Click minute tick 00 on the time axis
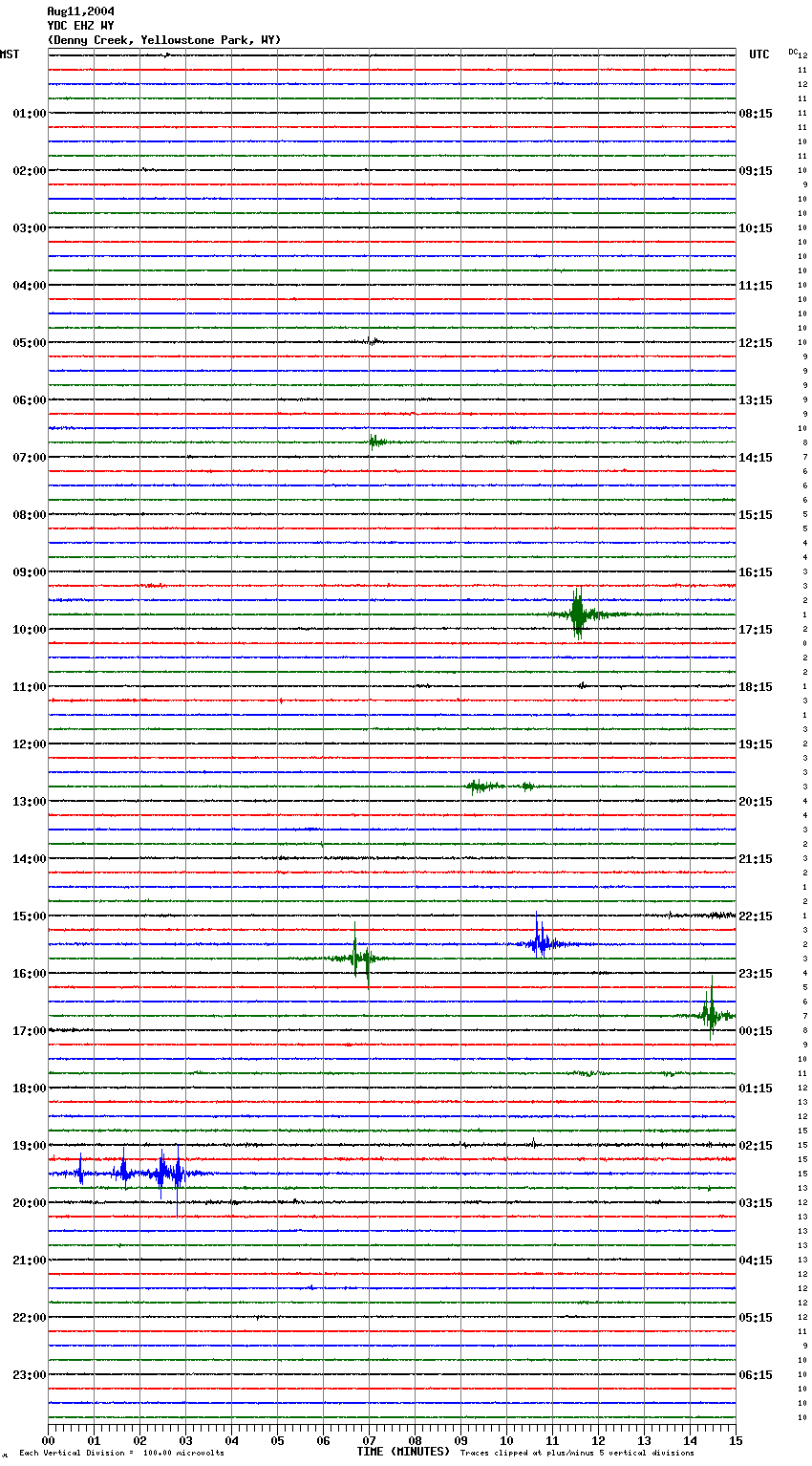 point(48,1440)
